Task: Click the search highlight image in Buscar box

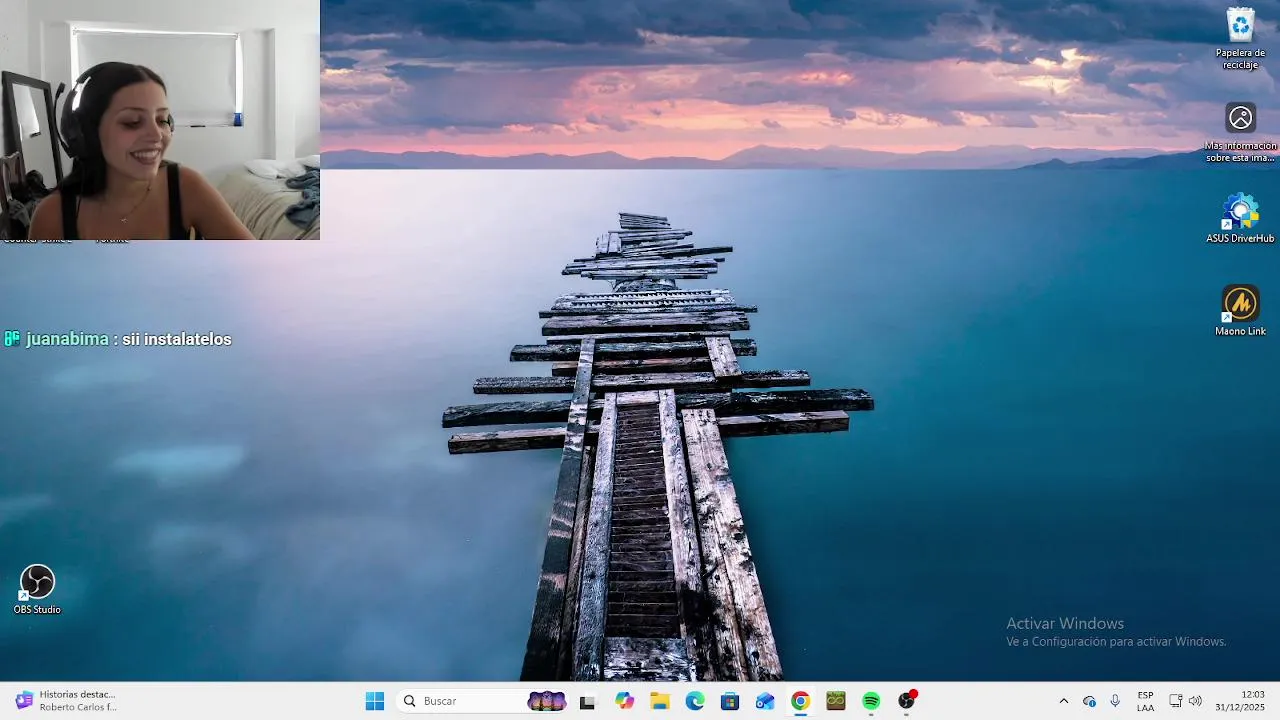Action: [x=547, y=701]
